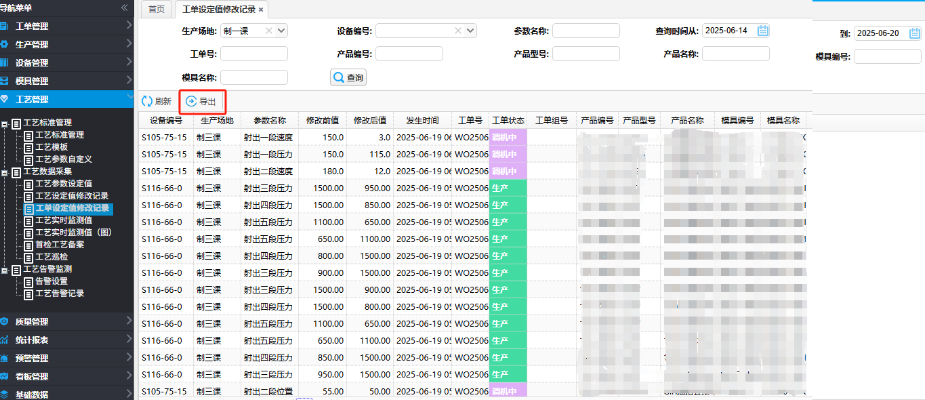The image size is (925, 400).
Task: Collapse the 工艺数据采集 tree node
Action: (x=5, y=172)
